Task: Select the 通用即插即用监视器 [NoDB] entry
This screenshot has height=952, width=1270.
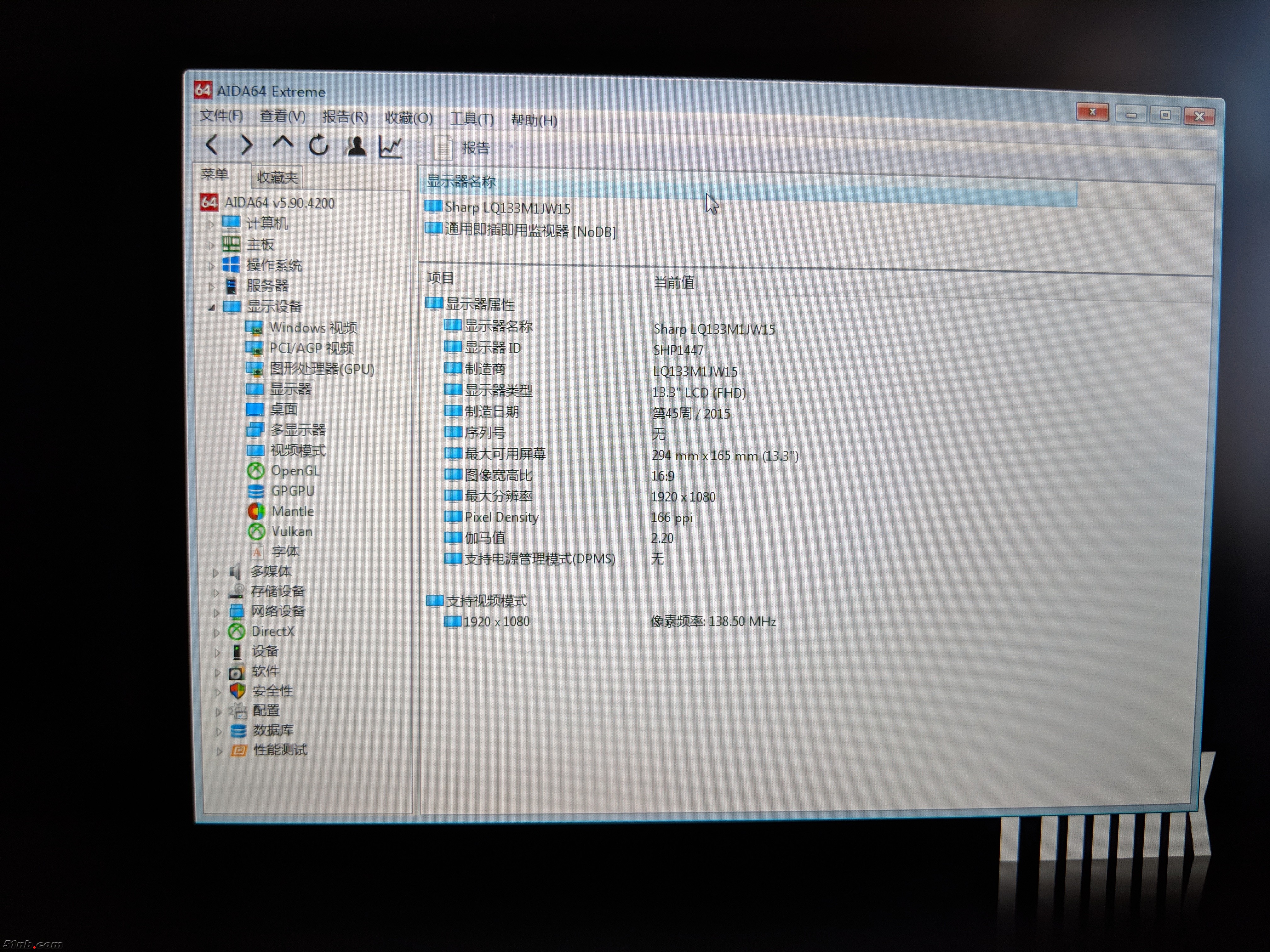Action: [x=529, y=231]
